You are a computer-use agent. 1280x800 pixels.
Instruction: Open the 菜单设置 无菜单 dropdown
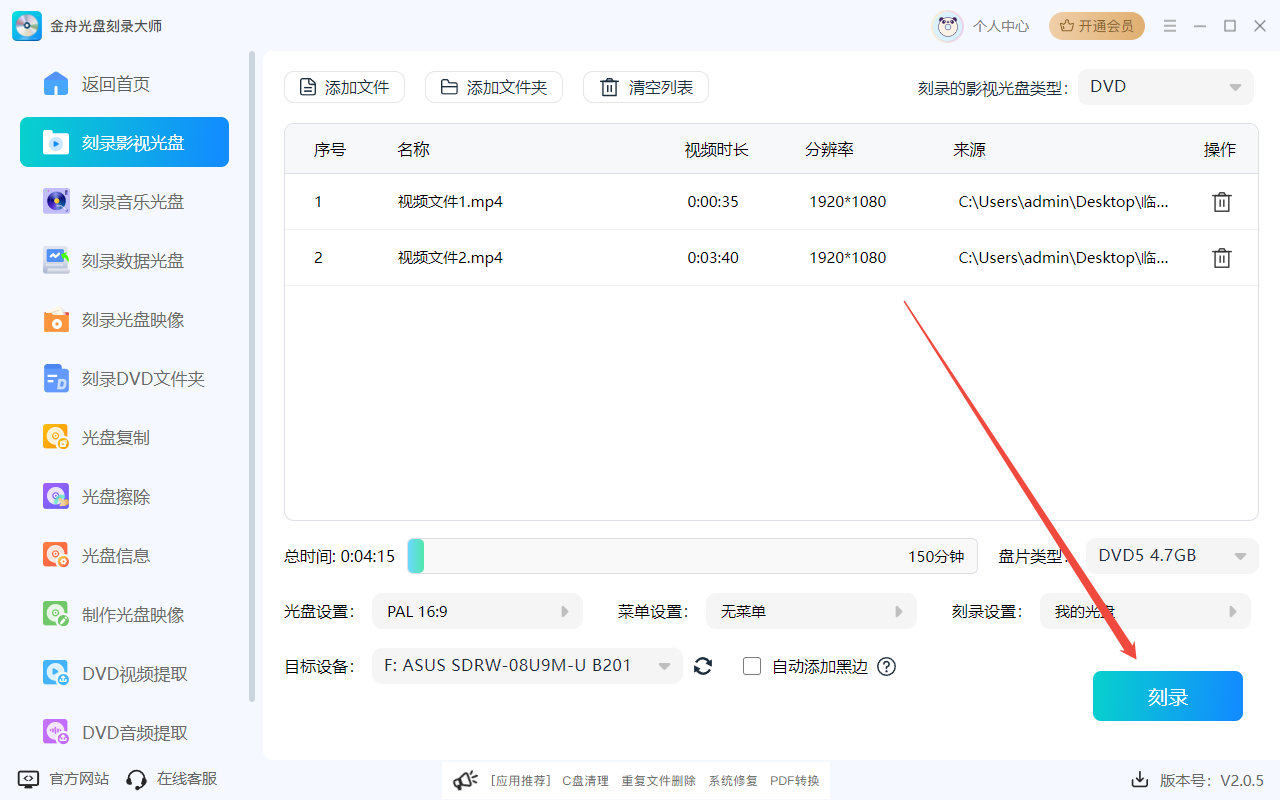coord(811,610)
